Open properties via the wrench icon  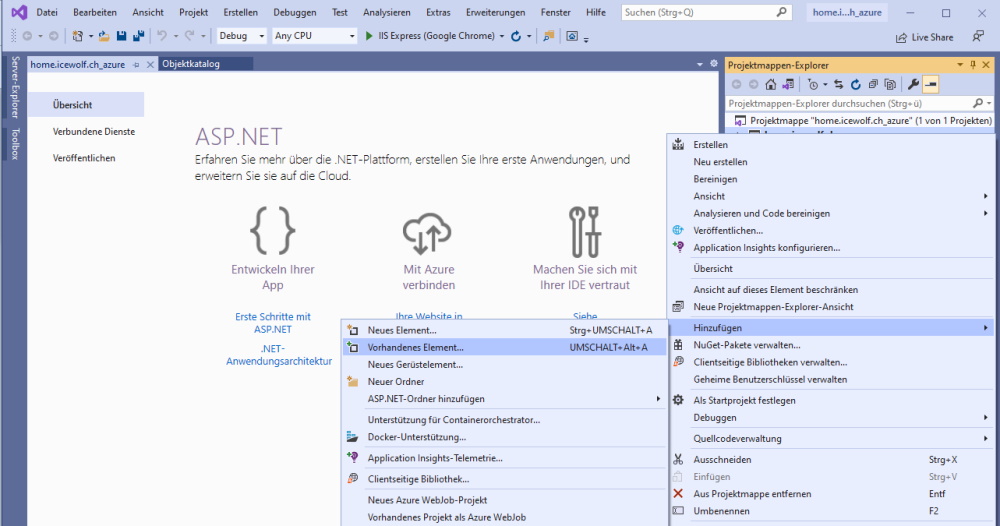(913, 84)
